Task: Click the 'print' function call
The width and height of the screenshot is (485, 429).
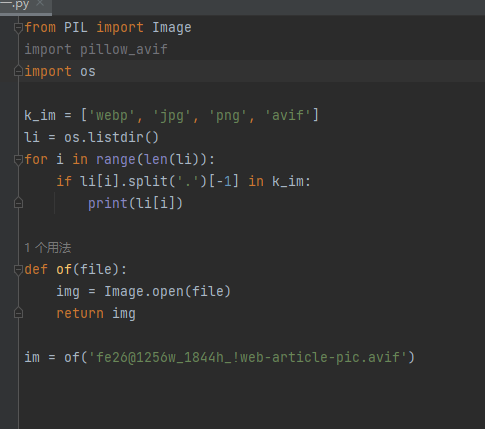Action: pos(108,203)
